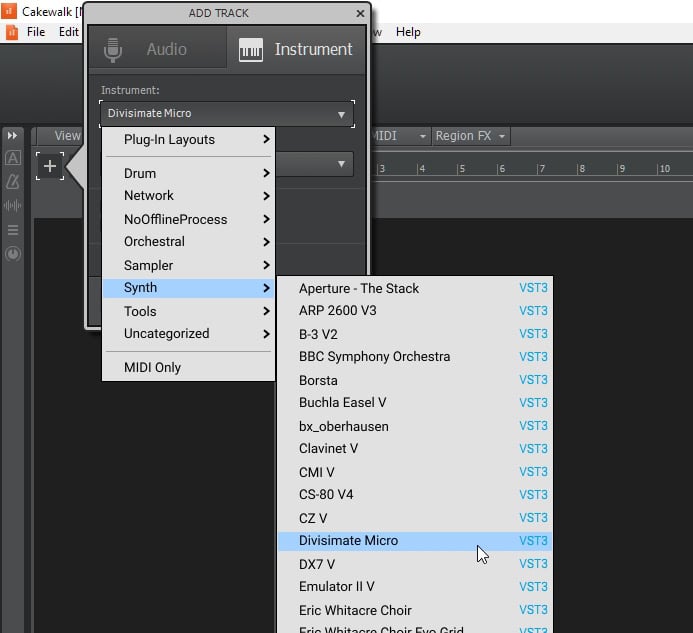Expand the Drum category submenu
This screenshot has height=633, width=693.
point(188,173)
